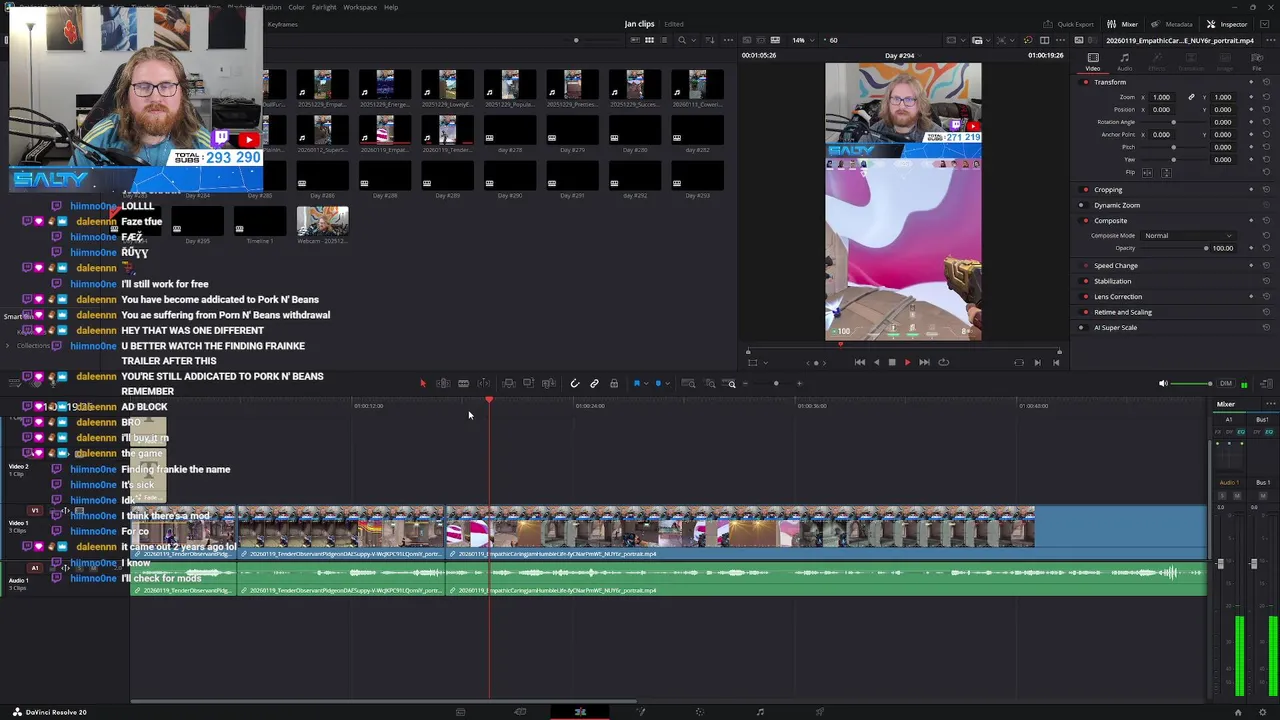Click the timeline zoom in plus
The width and height of the screenshot is (1280, 720).
[799, 384]
